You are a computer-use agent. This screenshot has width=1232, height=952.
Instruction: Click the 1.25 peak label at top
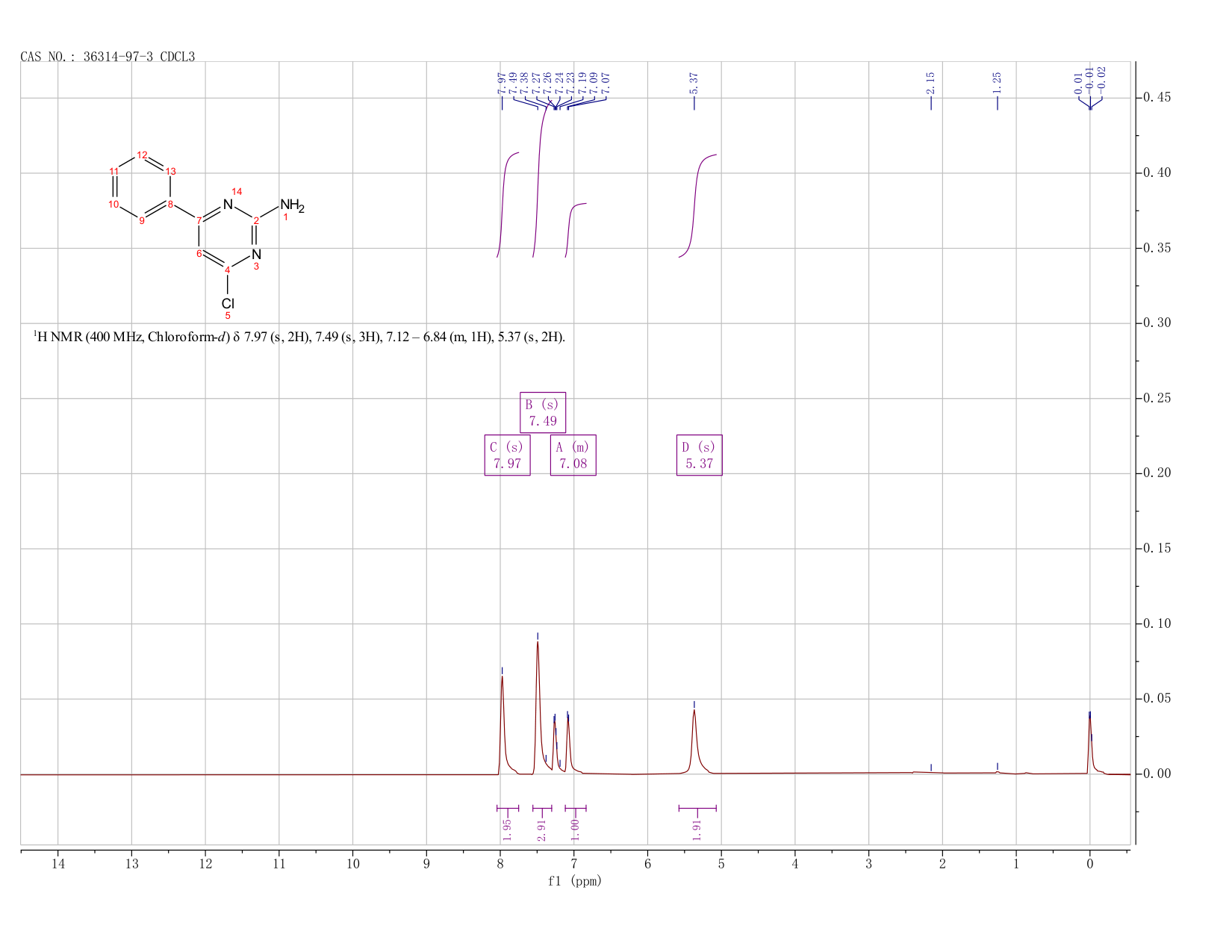pyautogui.click(x=997, y=83)
